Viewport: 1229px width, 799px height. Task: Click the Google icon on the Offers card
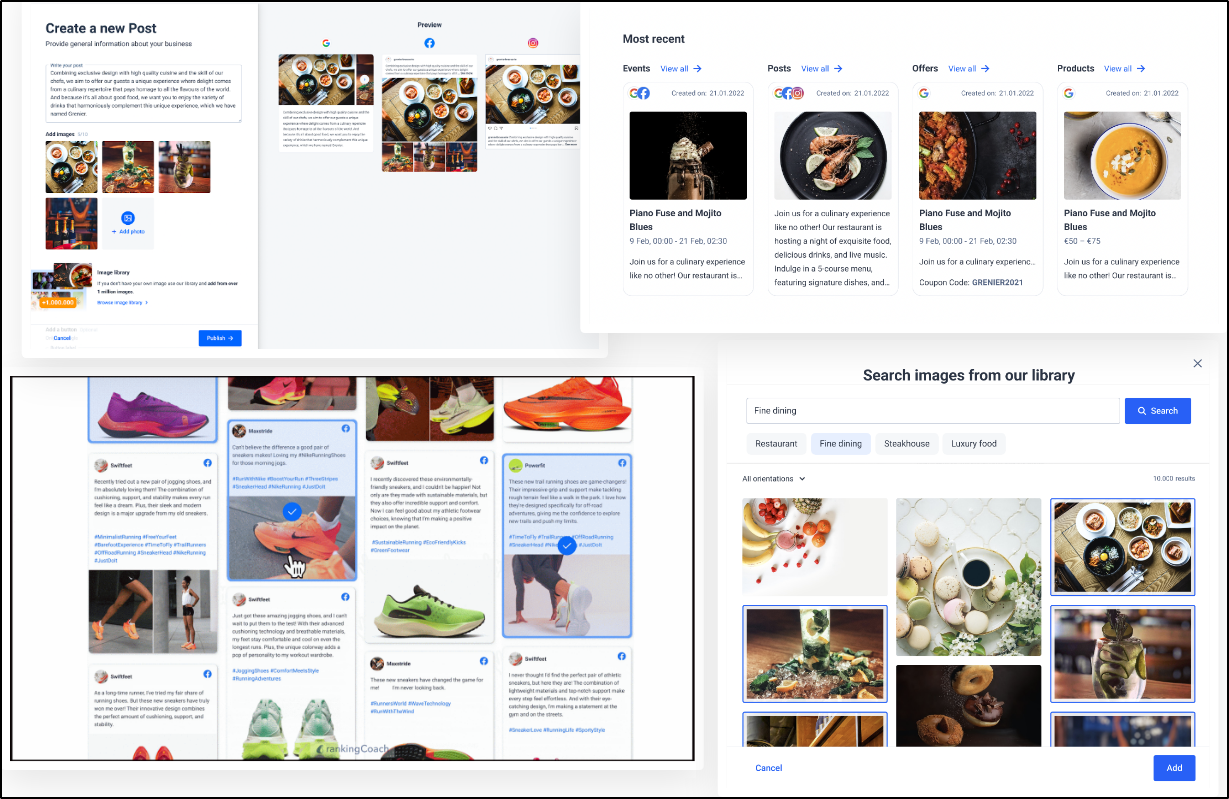pyautogui.click(x=924, y=93)
